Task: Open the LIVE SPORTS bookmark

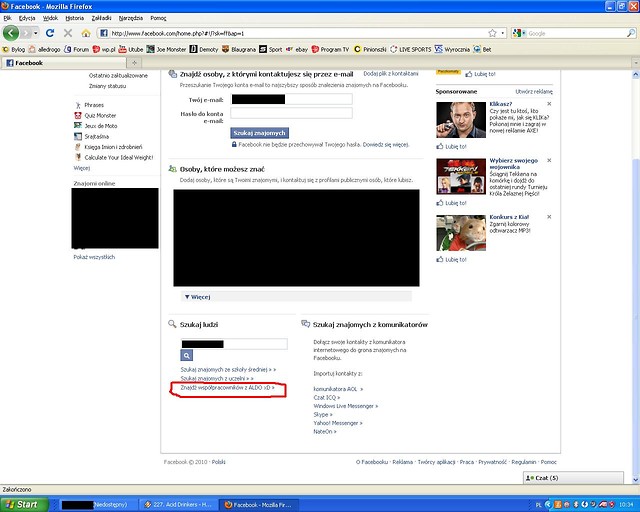Action: [411, 49]
